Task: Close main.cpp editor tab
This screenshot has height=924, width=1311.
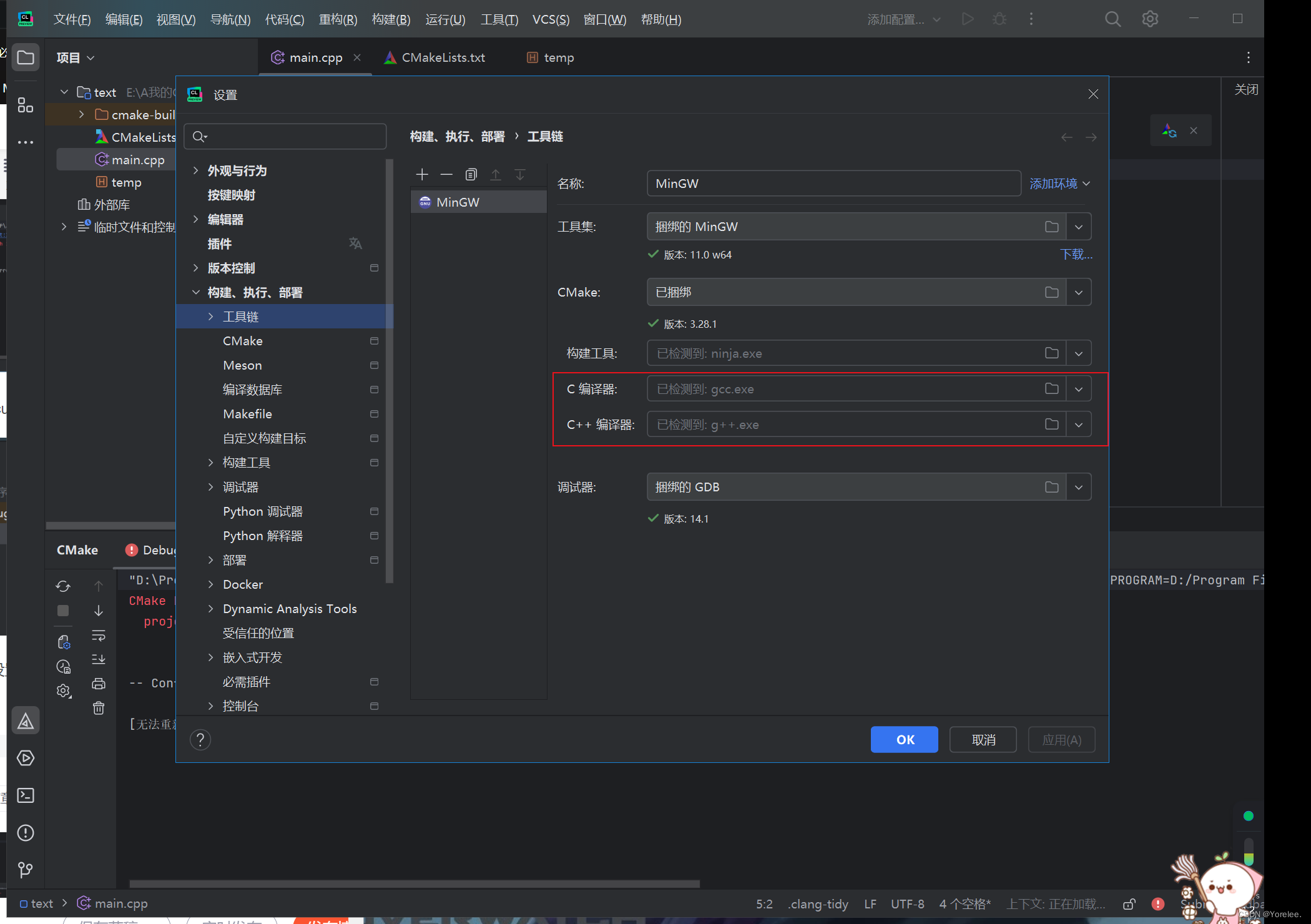Action: (357, 57)
